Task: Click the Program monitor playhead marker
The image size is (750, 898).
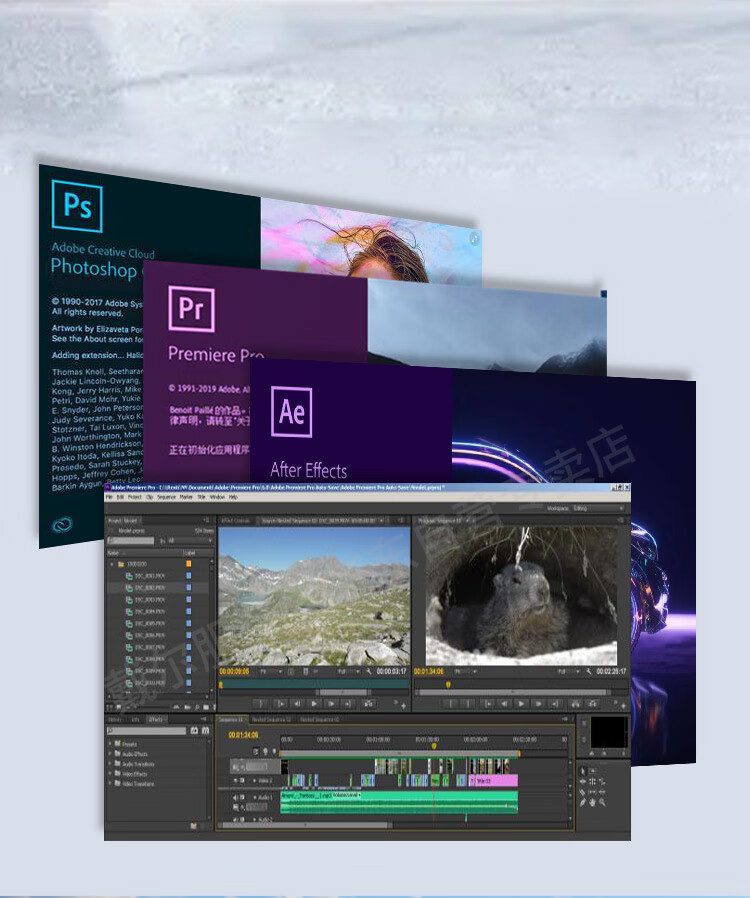Action: click(x=448, y=684)
